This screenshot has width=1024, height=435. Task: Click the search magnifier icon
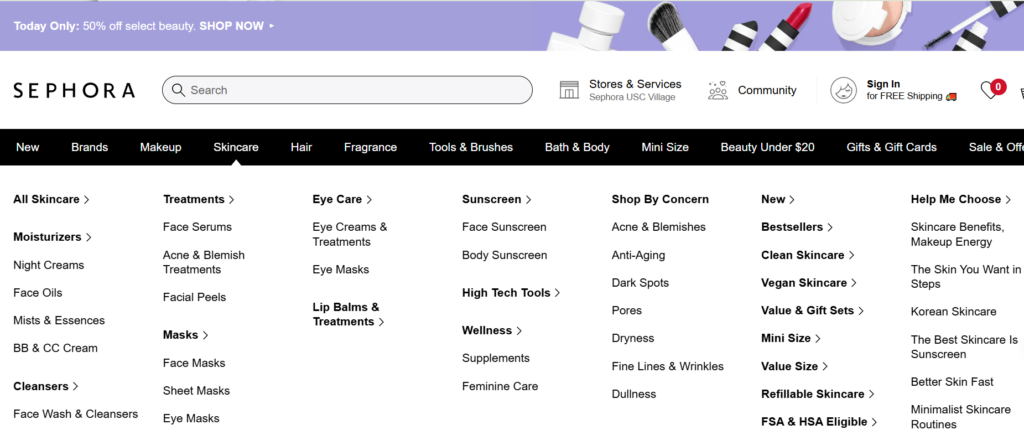point(178,90)
